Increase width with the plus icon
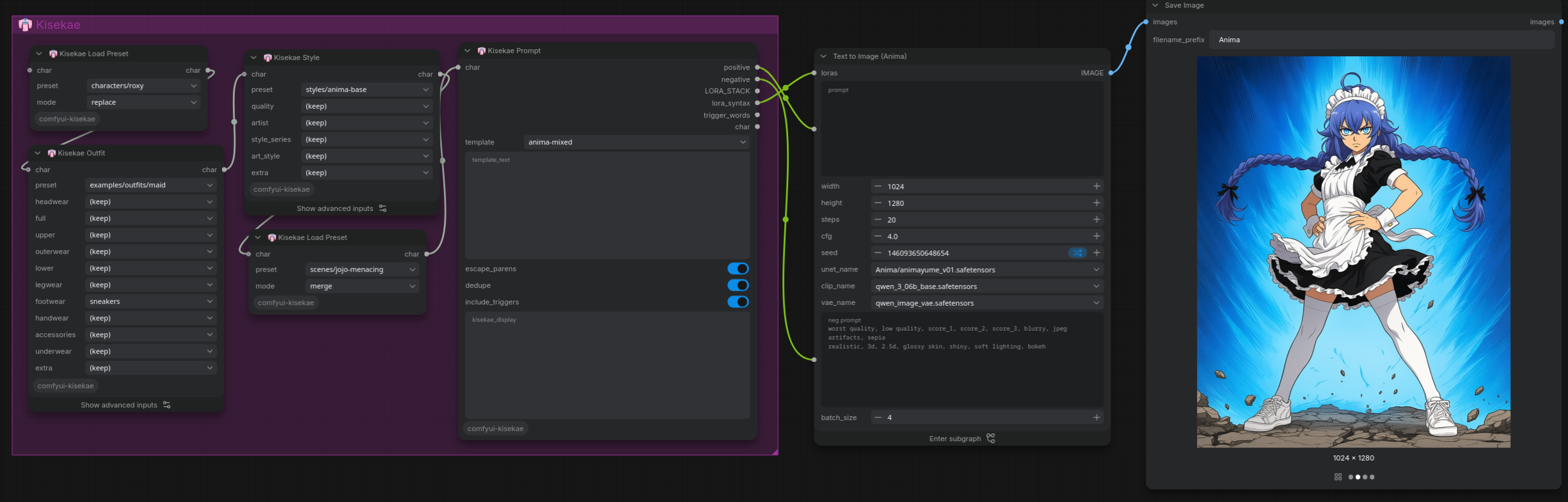Viewport: 1568px width, 502px height. [1097, 186]
